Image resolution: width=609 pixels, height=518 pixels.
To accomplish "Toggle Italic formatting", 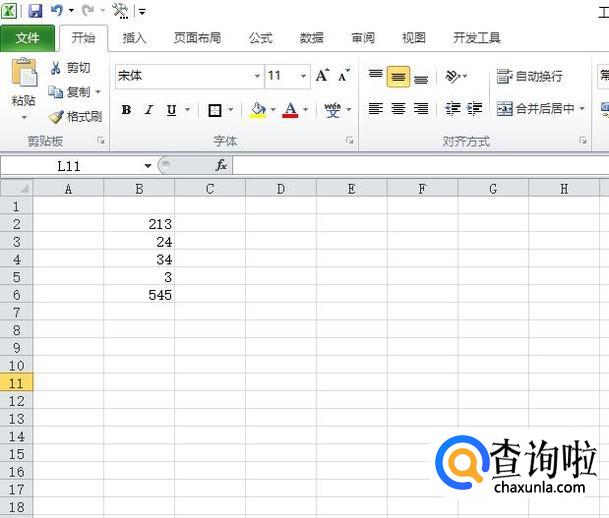I will coord(149,110).
